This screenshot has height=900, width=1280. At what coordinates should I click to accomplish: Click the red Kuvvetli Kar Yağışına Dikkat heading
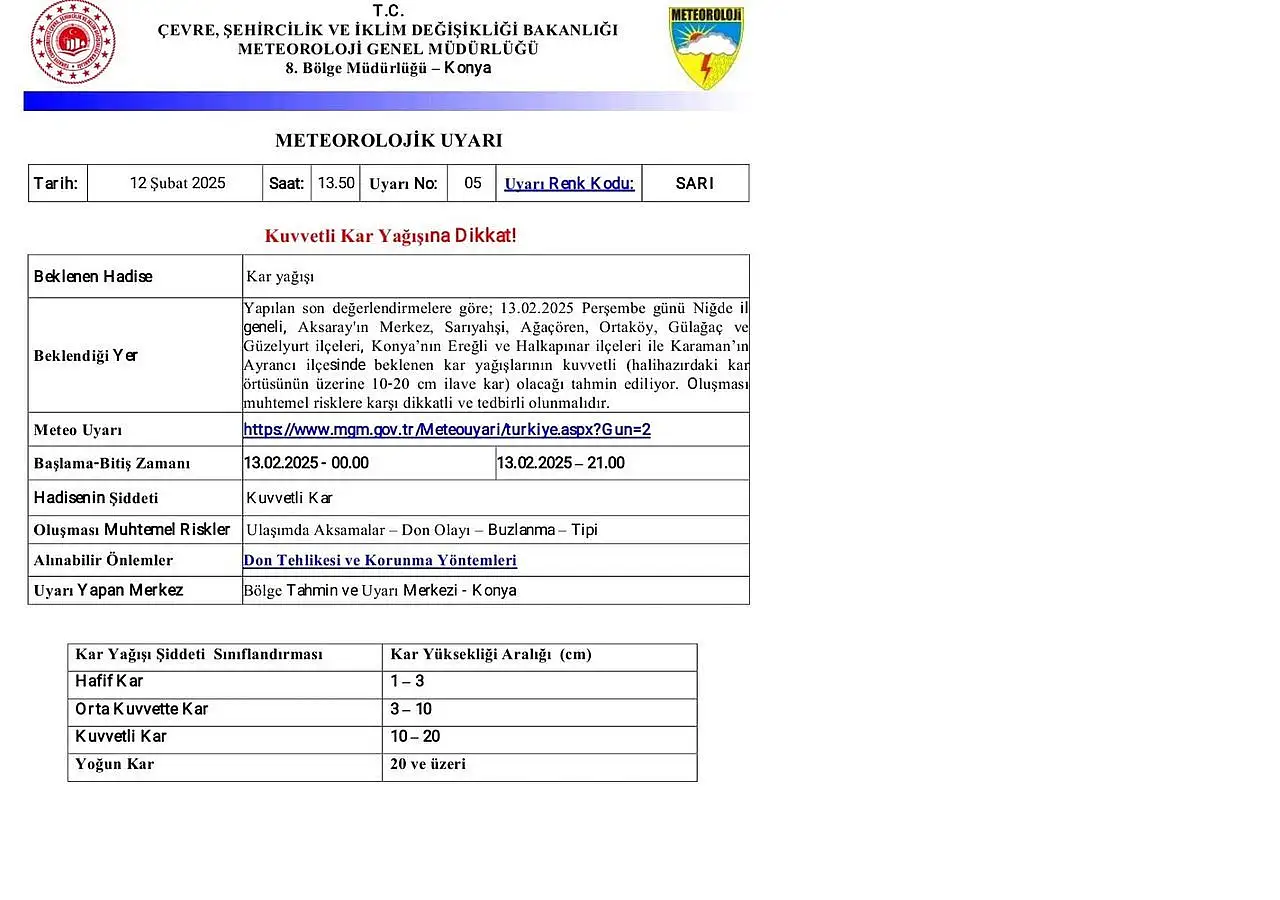(390, 236)
